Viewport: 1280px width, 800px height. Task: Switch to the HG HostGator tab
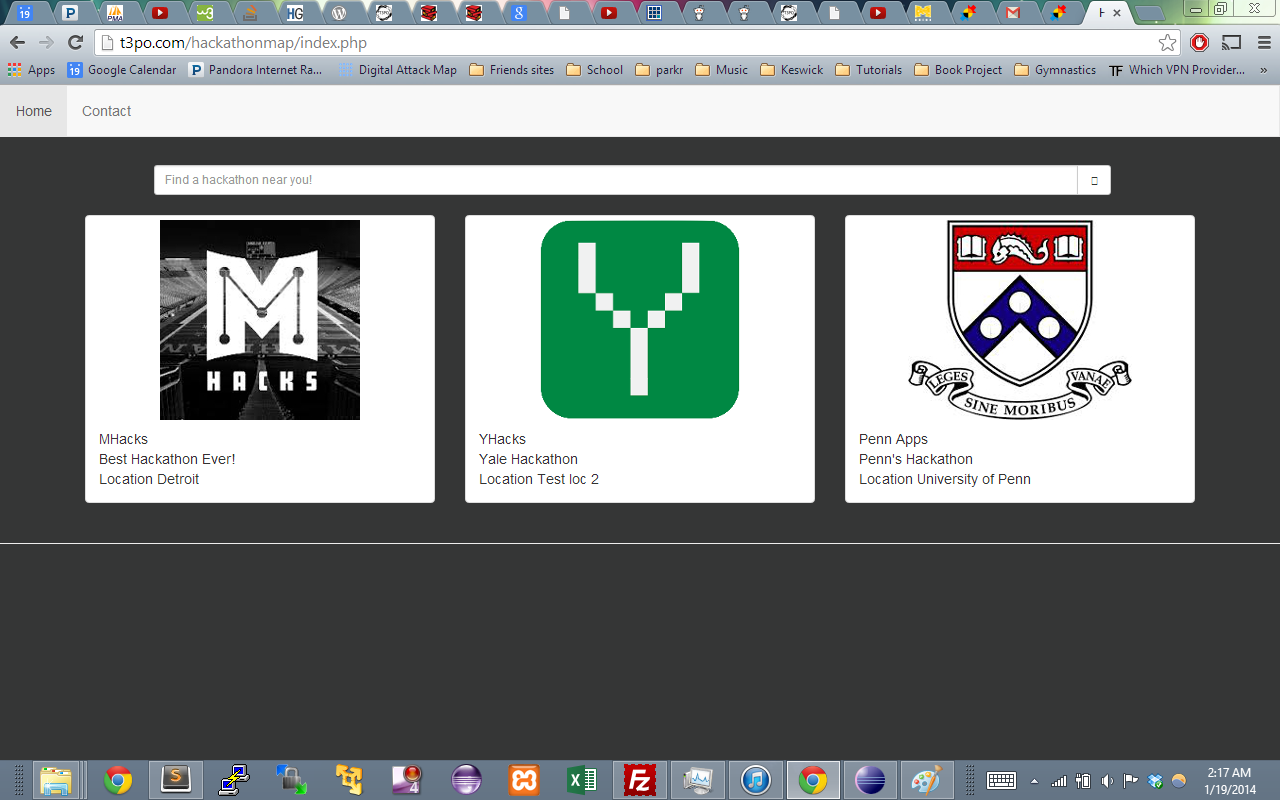(x=294, y=13)
